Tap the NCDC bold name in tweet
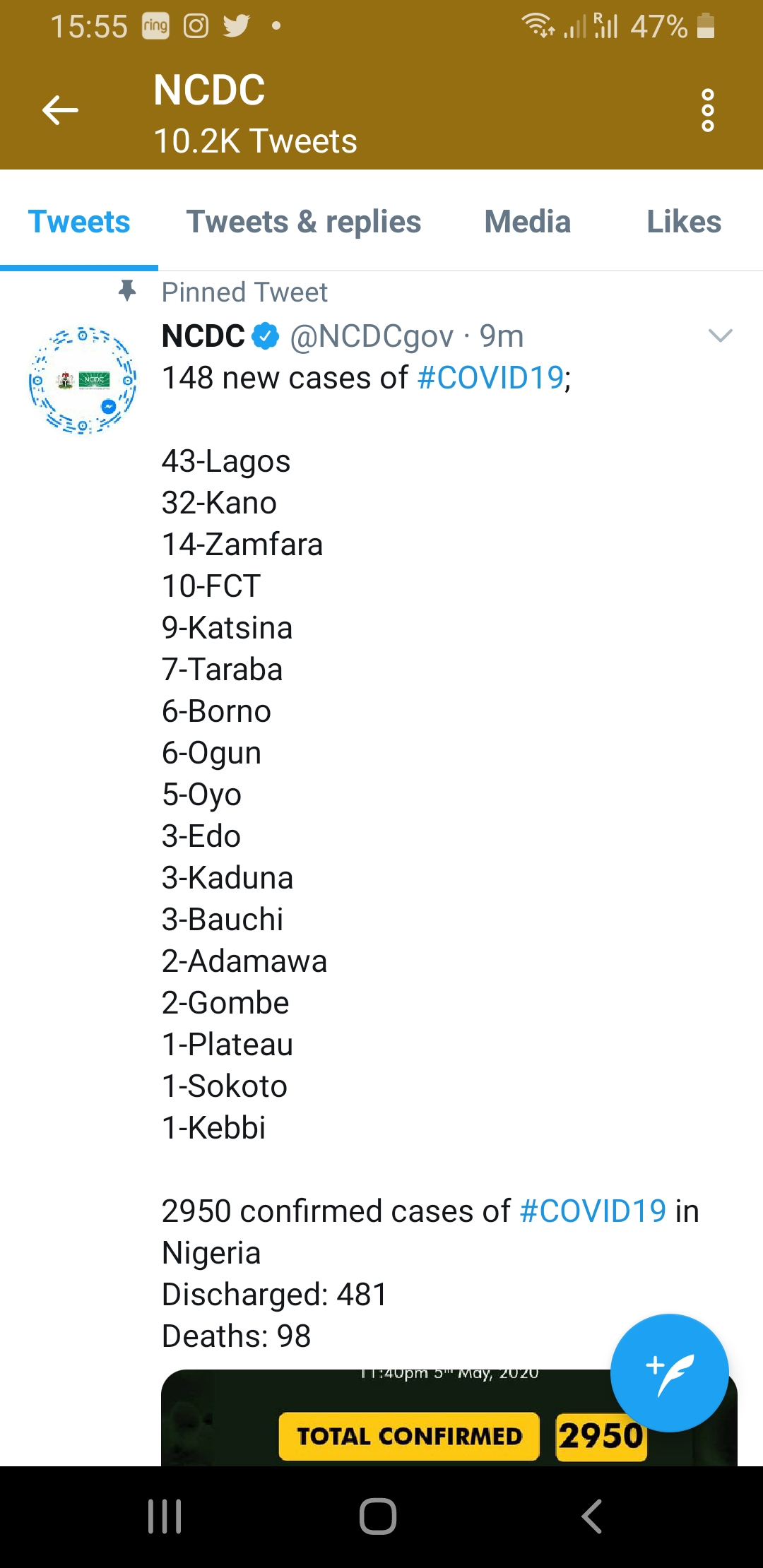The width and height of the screenshot is (763, 1568). [x=203, y=336]
